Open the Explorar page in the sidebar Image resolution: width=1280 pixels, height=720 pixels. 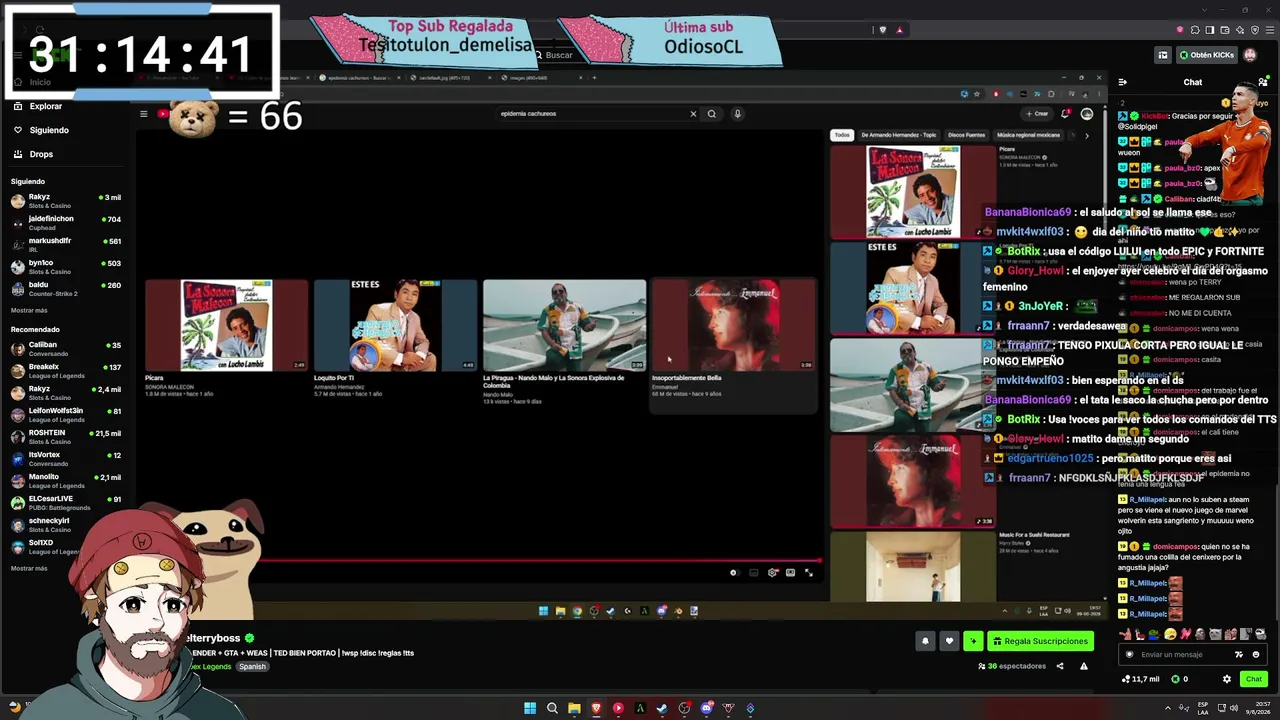click(40, 106)
